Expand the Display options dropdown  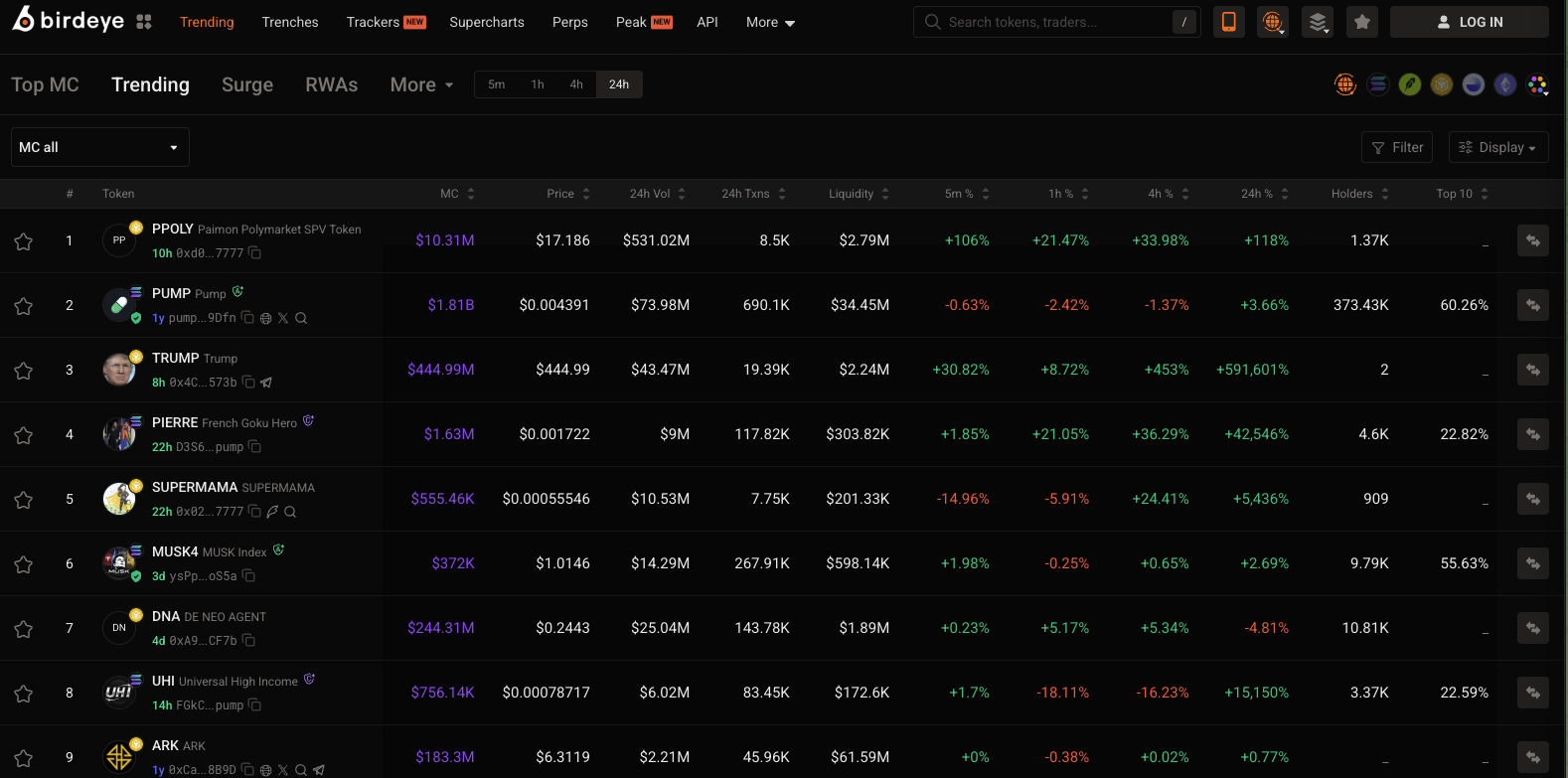click(x=1498, y=147)
